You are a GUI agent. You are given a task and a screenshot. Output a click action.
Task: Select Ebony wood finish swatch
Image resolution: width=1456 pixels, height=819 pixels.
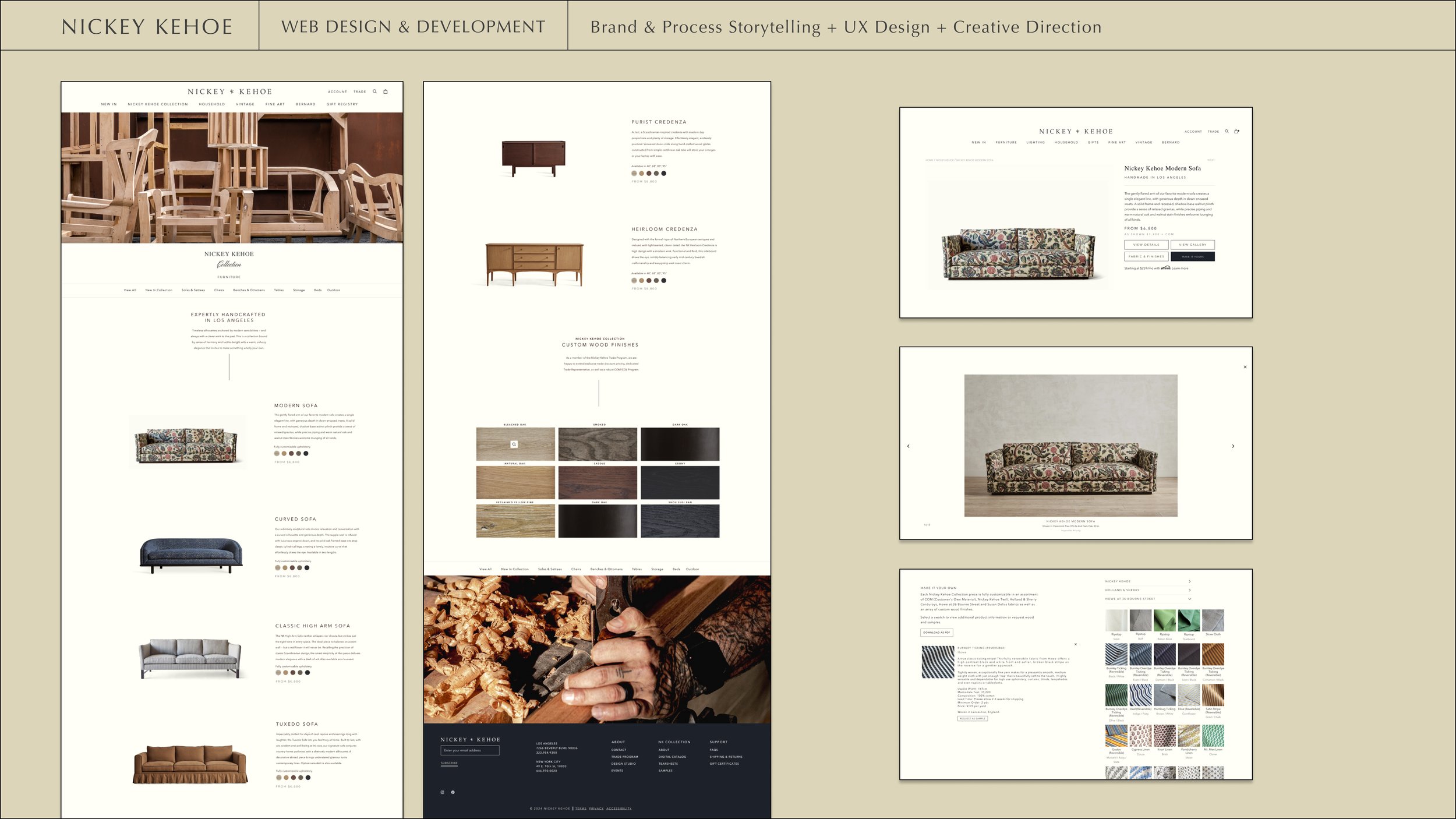680,482
